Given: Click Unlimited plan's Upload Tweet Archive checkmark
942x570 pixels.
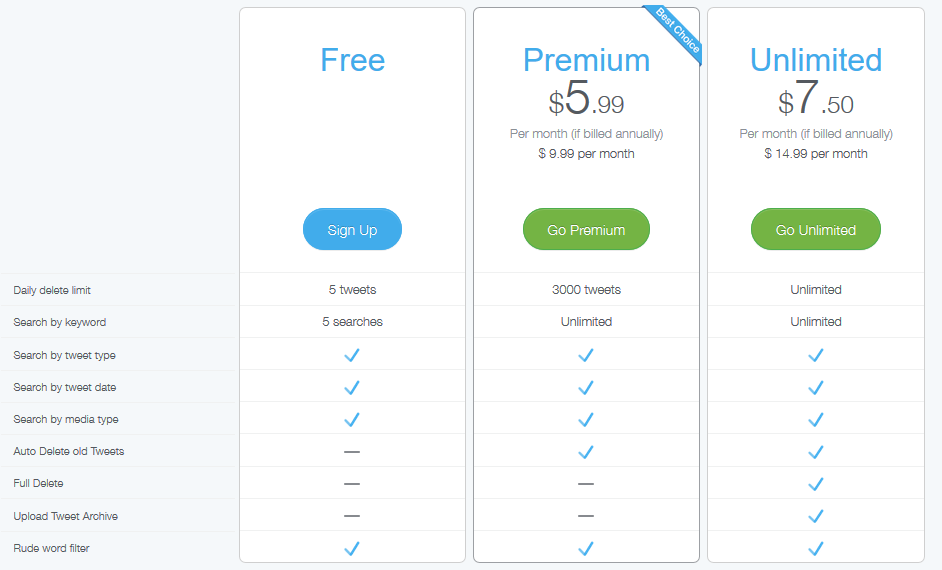Looking at the screenshot, I should tap(816, 516).
